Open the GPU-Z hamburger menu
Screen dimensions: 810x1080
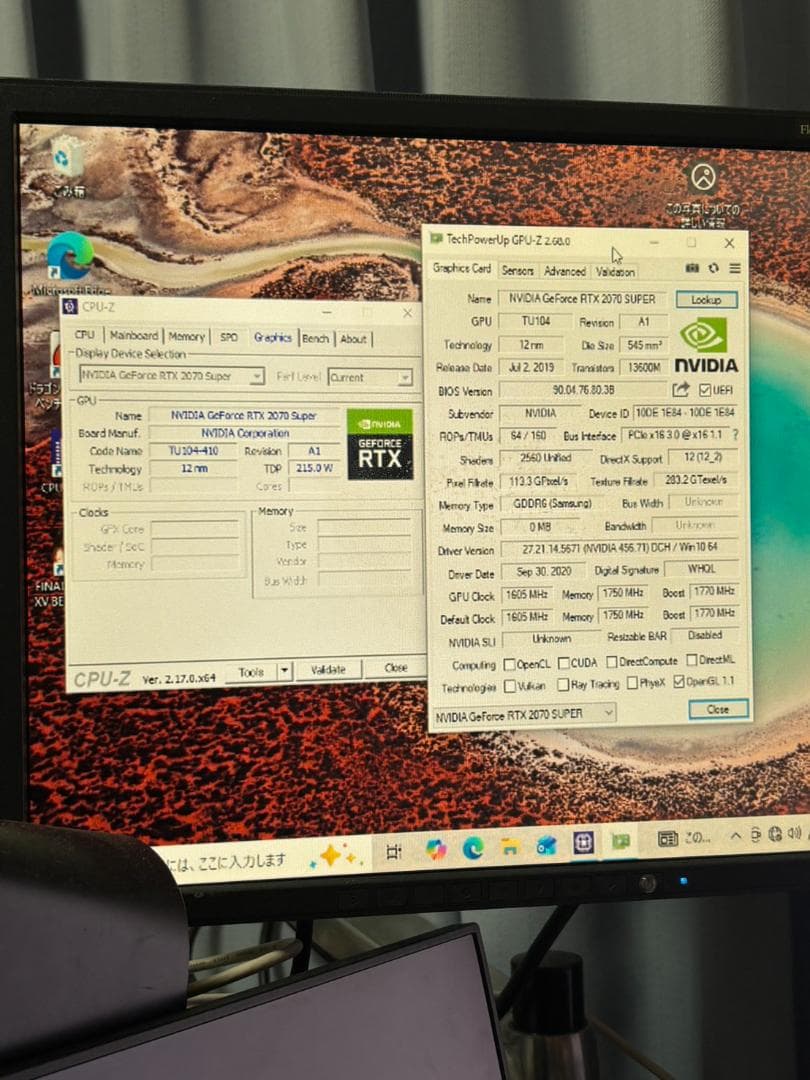point(735,268)
